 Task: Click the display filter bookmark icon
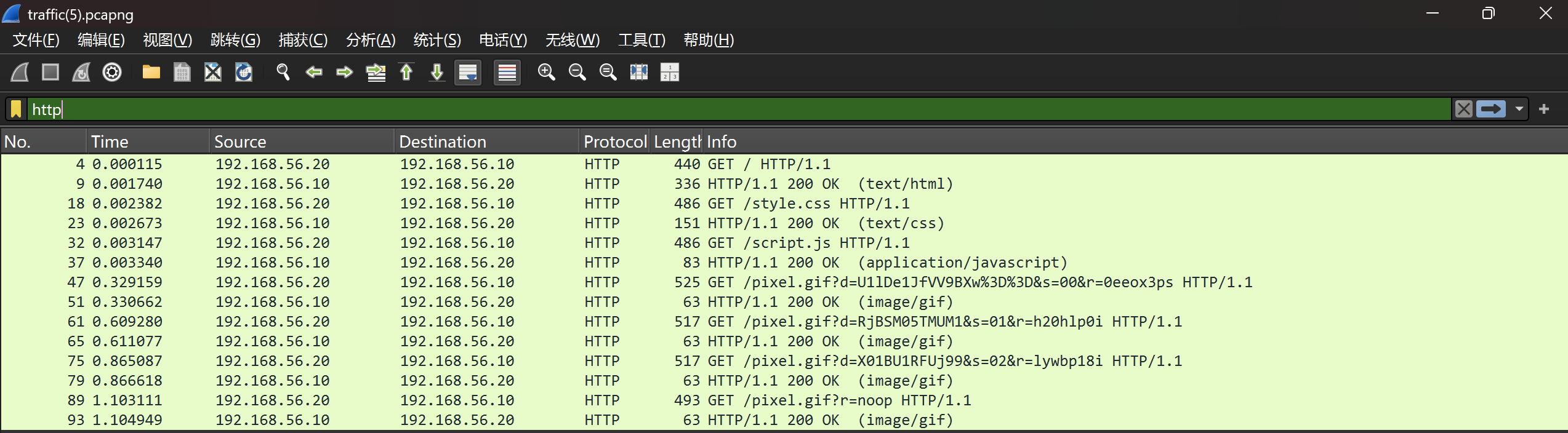[x=16, y=109]
